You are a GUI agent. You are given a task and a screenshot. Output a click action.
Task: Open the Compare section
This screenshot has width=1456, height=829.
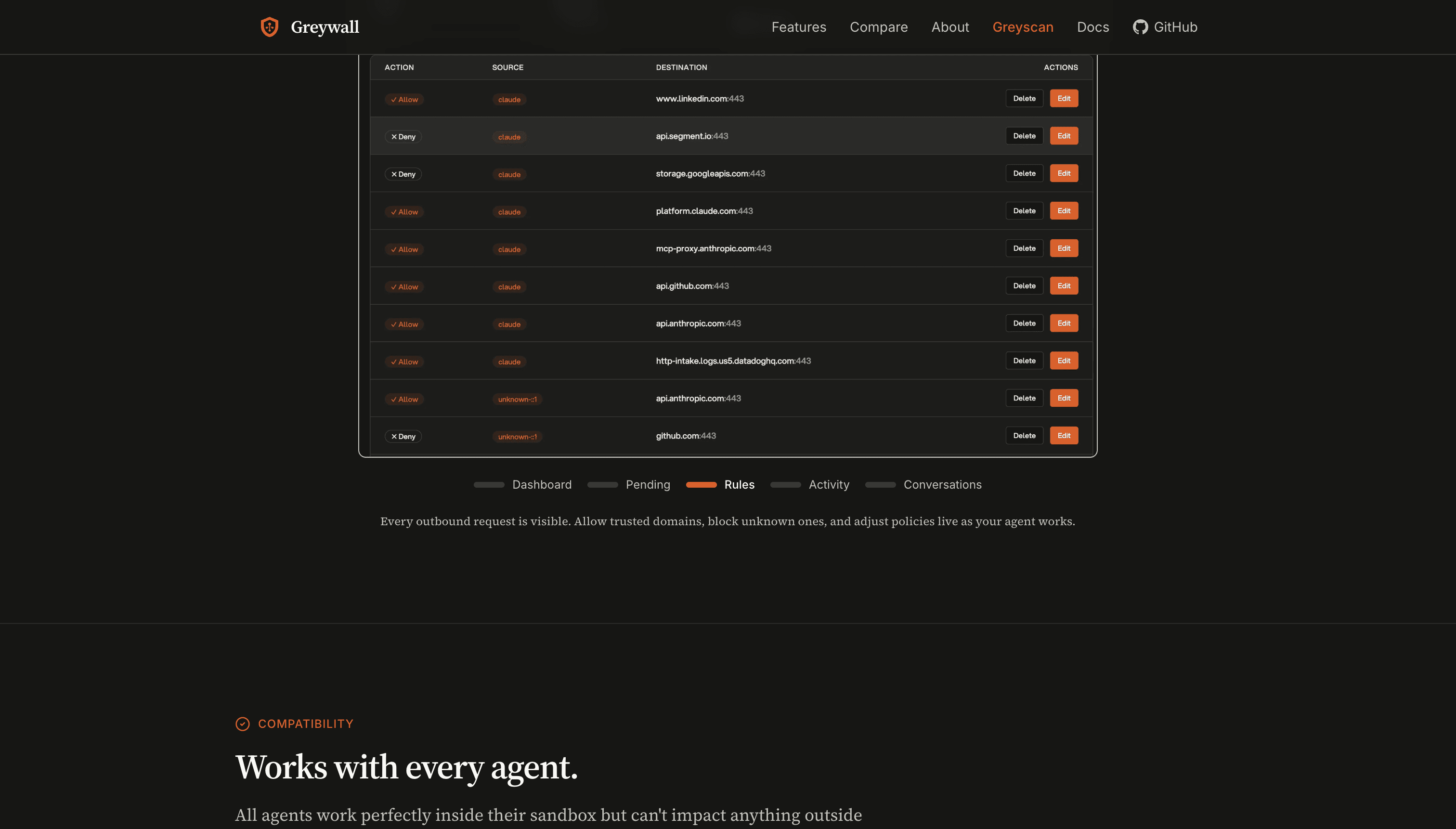[x=879, y=27]
